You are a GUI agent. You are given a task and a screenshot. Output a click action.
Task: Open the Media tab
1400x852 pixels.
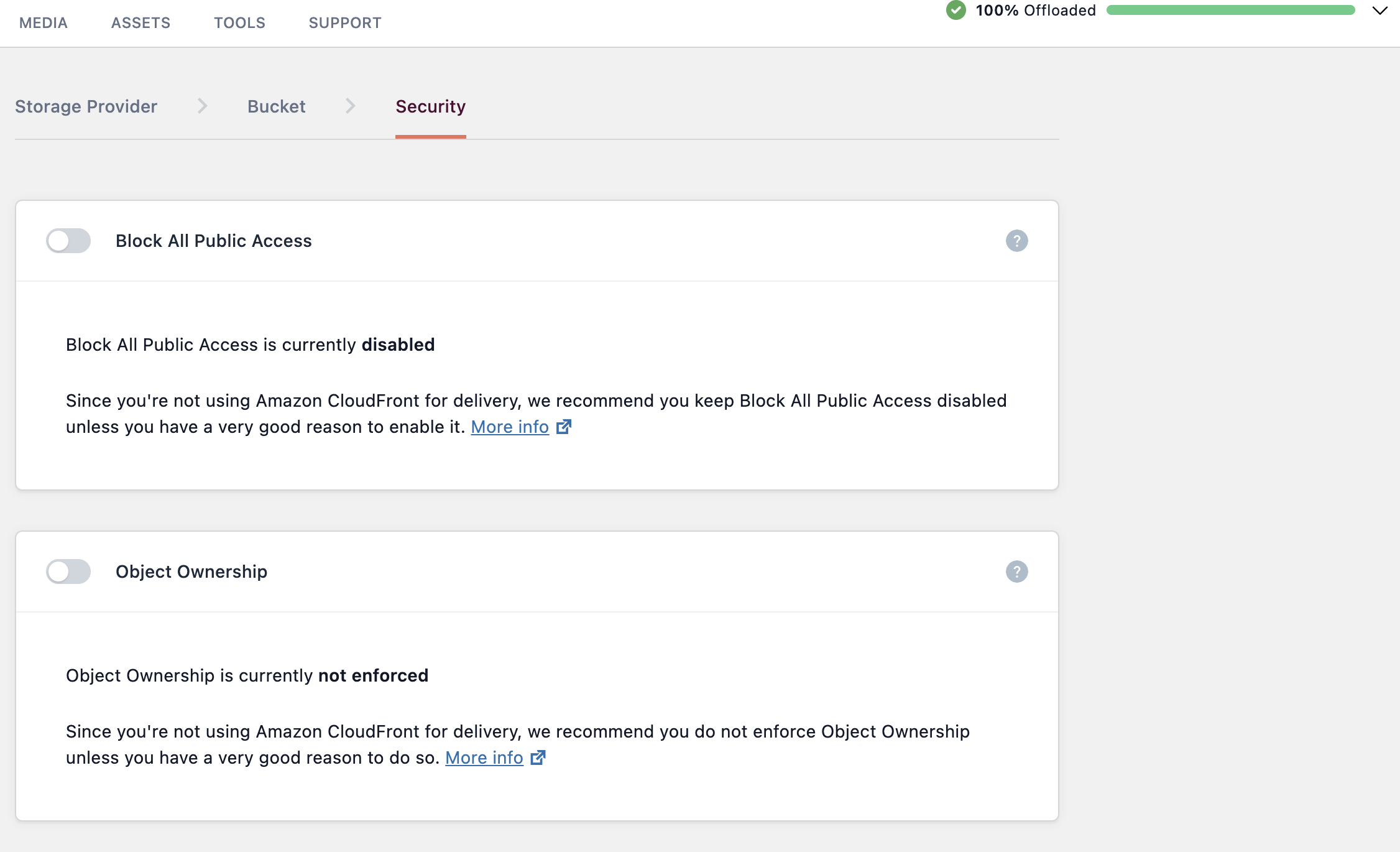point(44,23)
